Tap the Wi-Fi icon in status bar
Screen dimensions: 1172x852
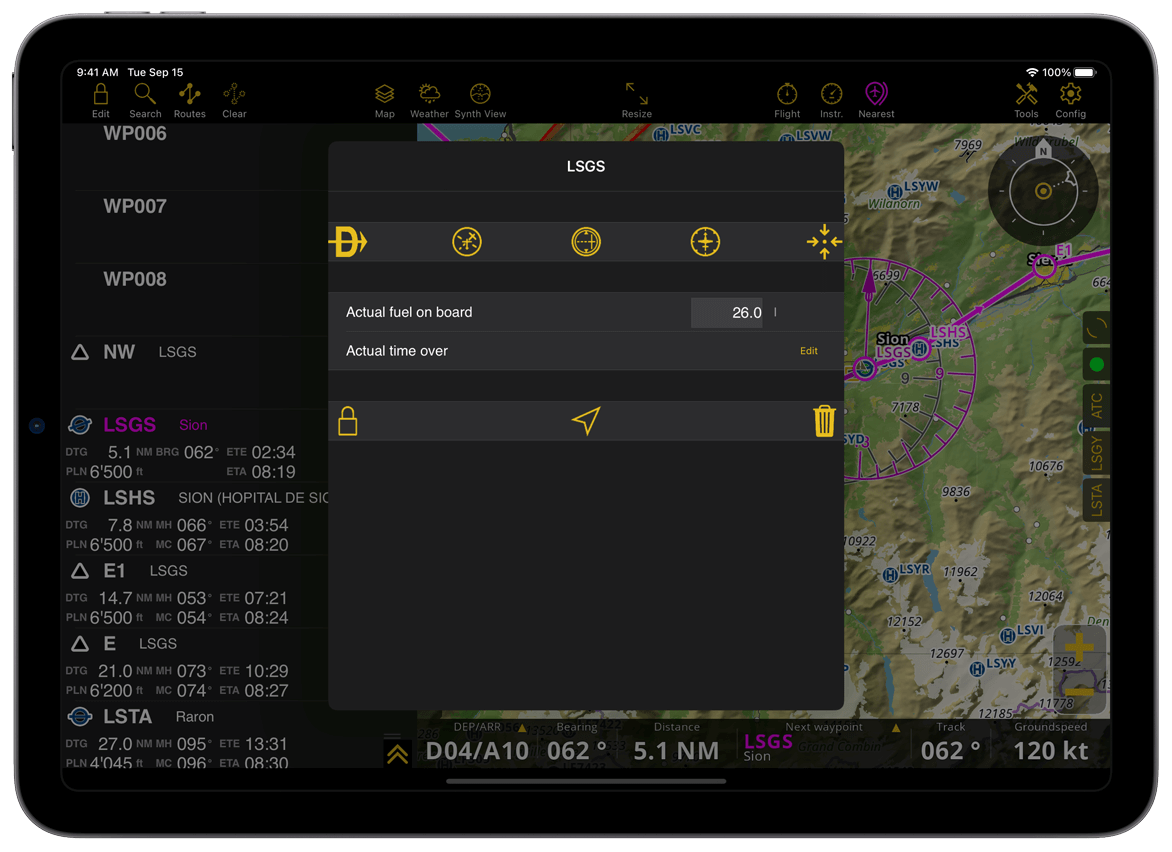click(x=1032, y=72)
